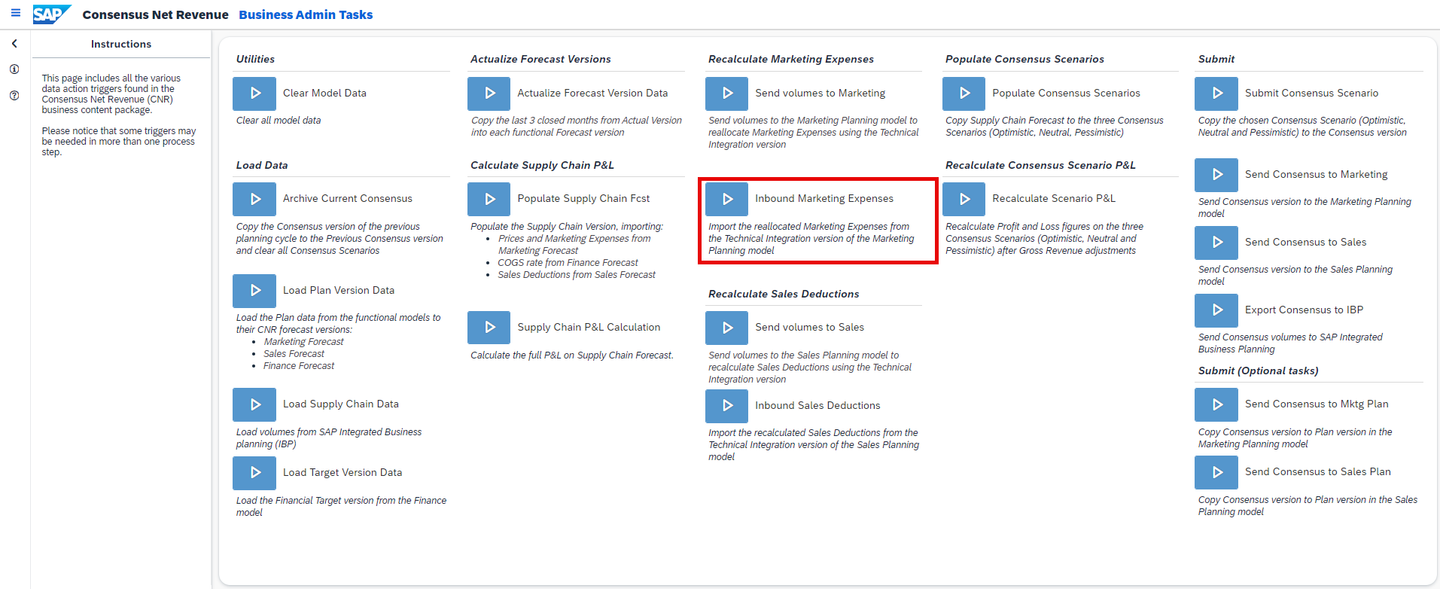Click the 'Export Consensus to IBP' label
The width and height of the screenshot is (1440, 589).
(1304, 310)
